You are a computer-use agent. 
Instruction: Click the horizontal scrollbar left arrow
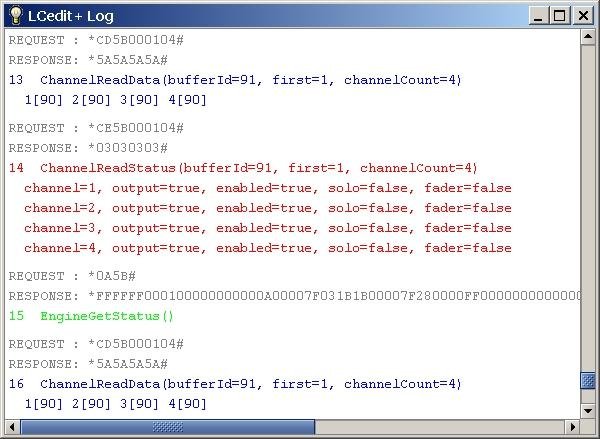tap(12, 426)
